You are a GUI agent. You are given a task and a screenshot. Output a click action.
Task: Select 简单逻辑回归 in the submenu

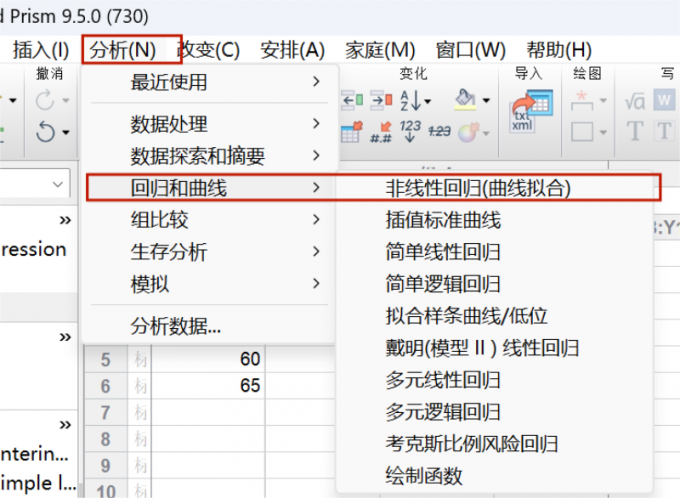496,284
